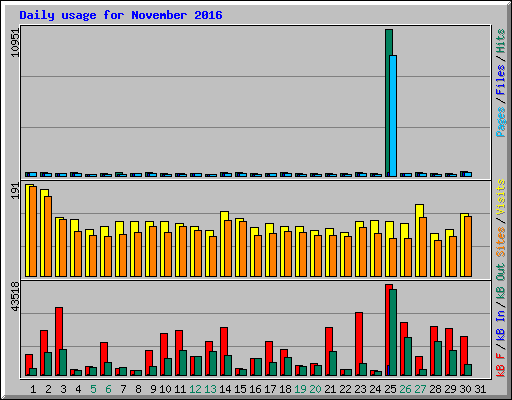The image size is (512, 400).
Task: Click the green kB Out bar for day 26
Action: pyautogui.click(x=408, y=356)
